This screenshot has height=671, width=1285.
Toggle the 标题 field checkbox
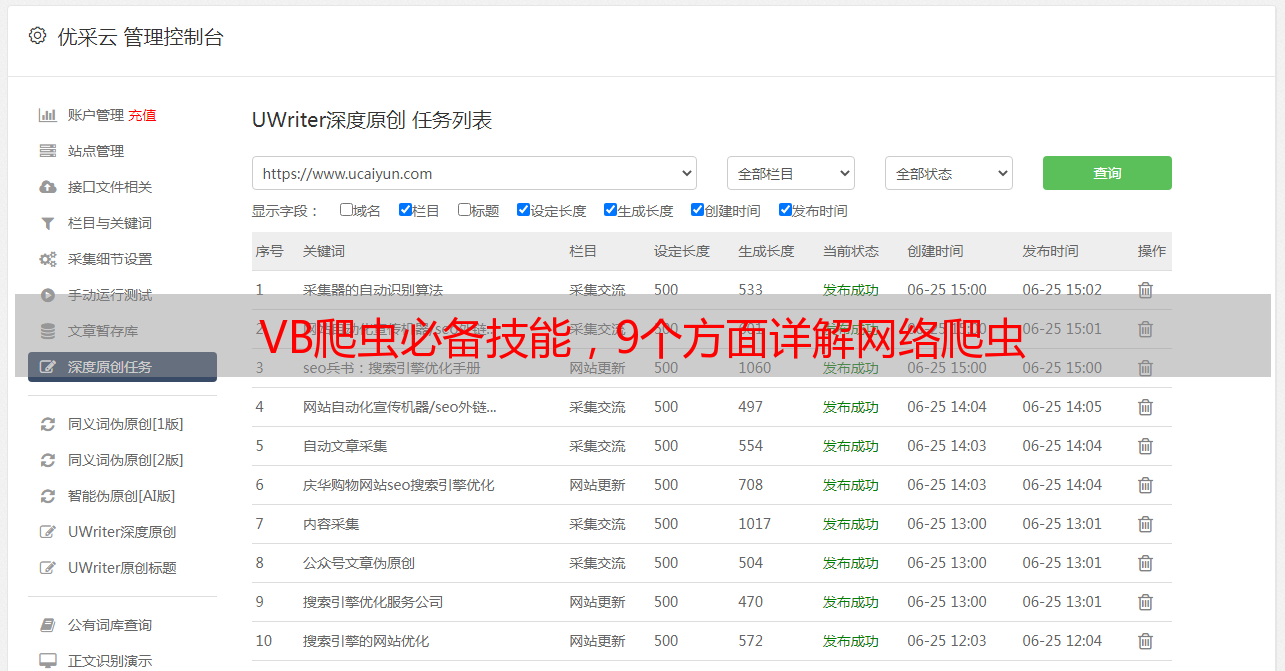pos(464,210)
